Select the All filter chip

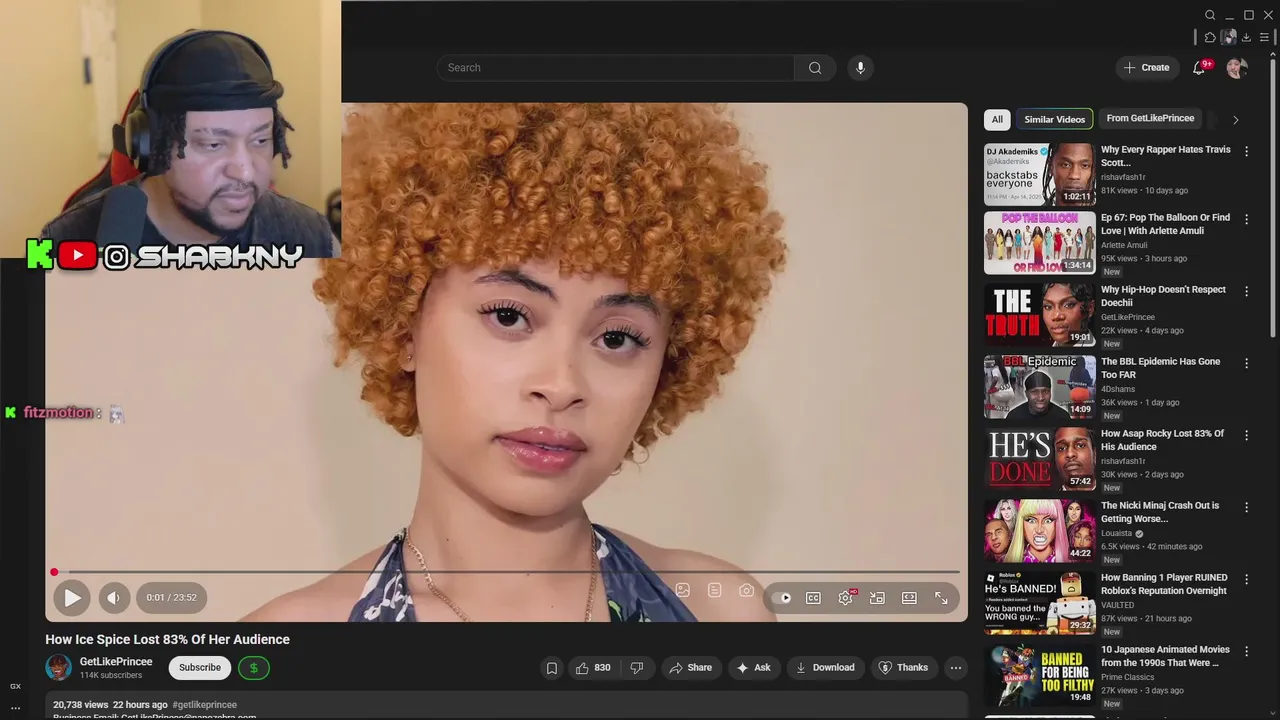coord(997,119)
